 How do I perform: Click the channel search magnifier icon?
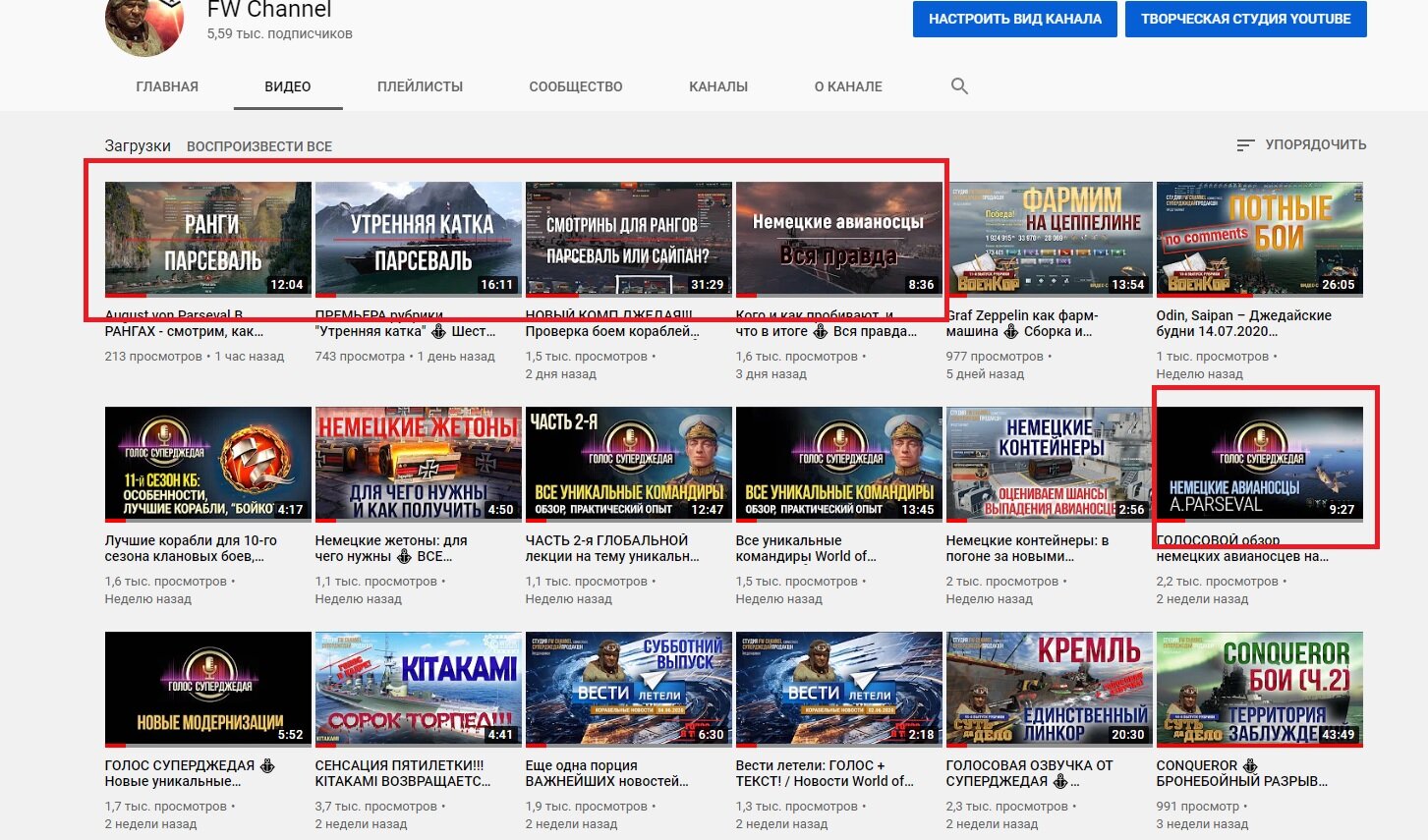959,86
